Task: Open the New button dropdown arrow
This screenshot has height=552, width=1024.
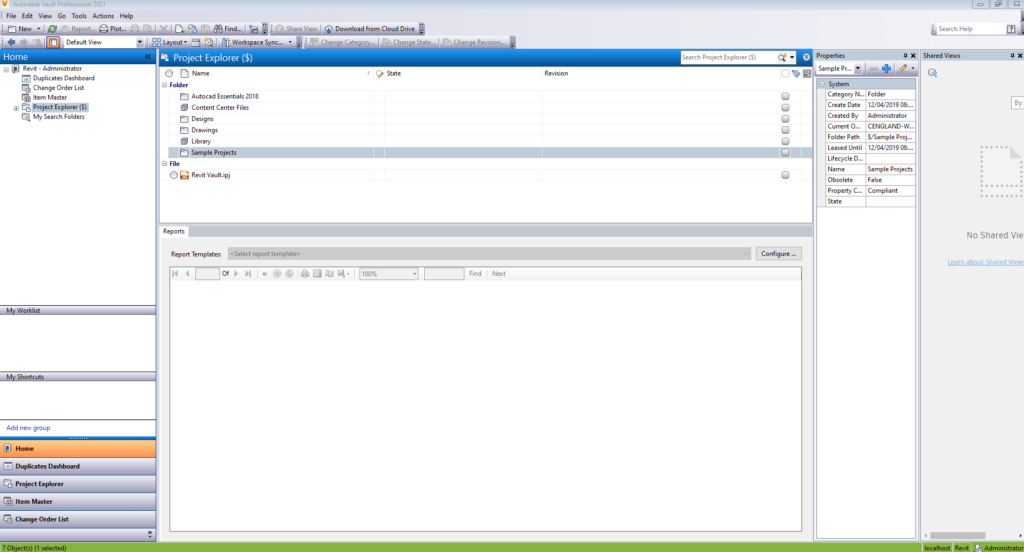Action: [39, 29]
